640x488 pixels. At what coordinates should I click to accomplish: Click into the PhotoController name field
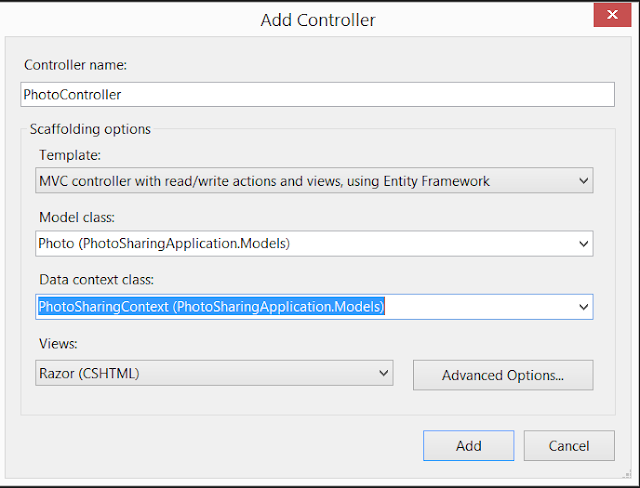pos(318,95)
